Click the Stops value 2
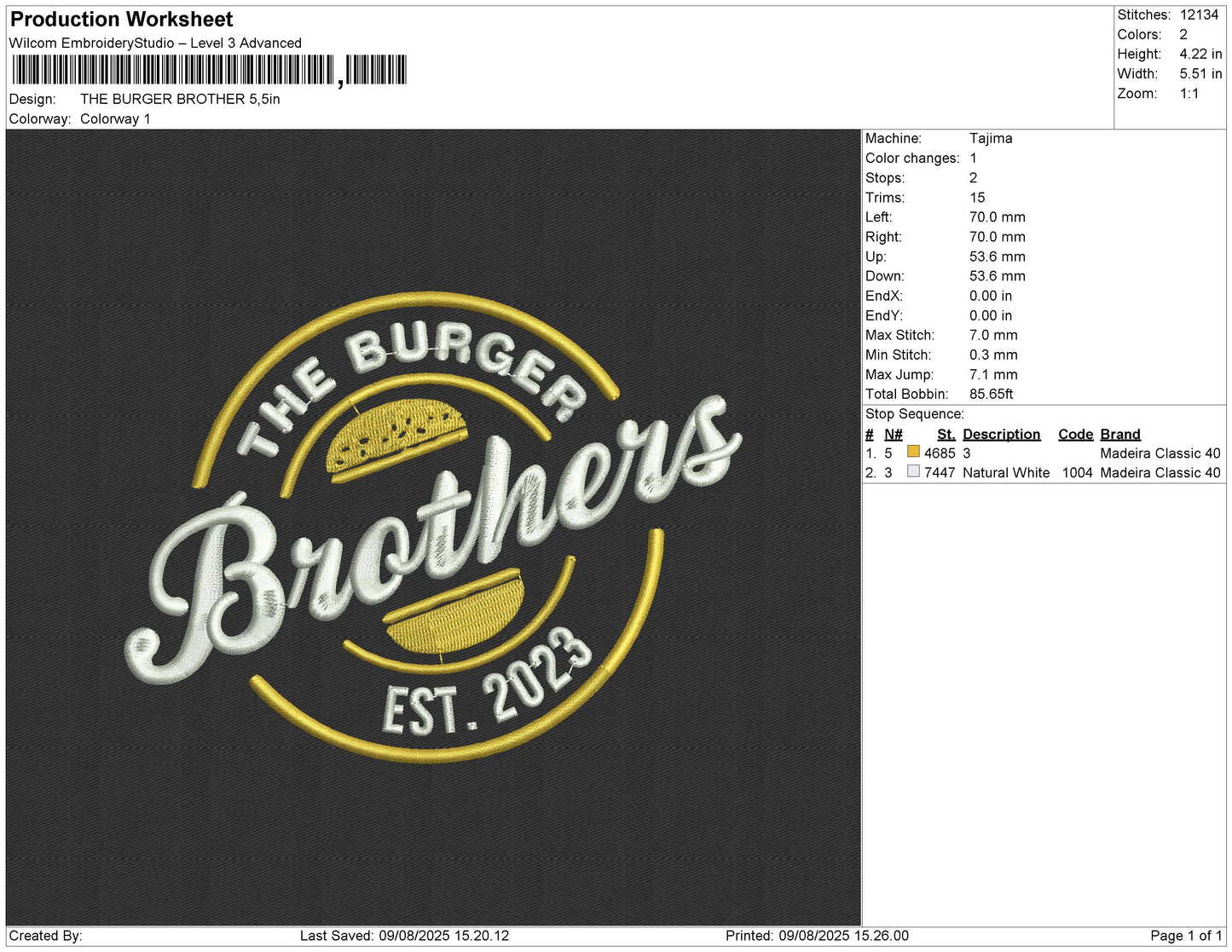This screenshot has height=952, width=1232. [973, 177]
